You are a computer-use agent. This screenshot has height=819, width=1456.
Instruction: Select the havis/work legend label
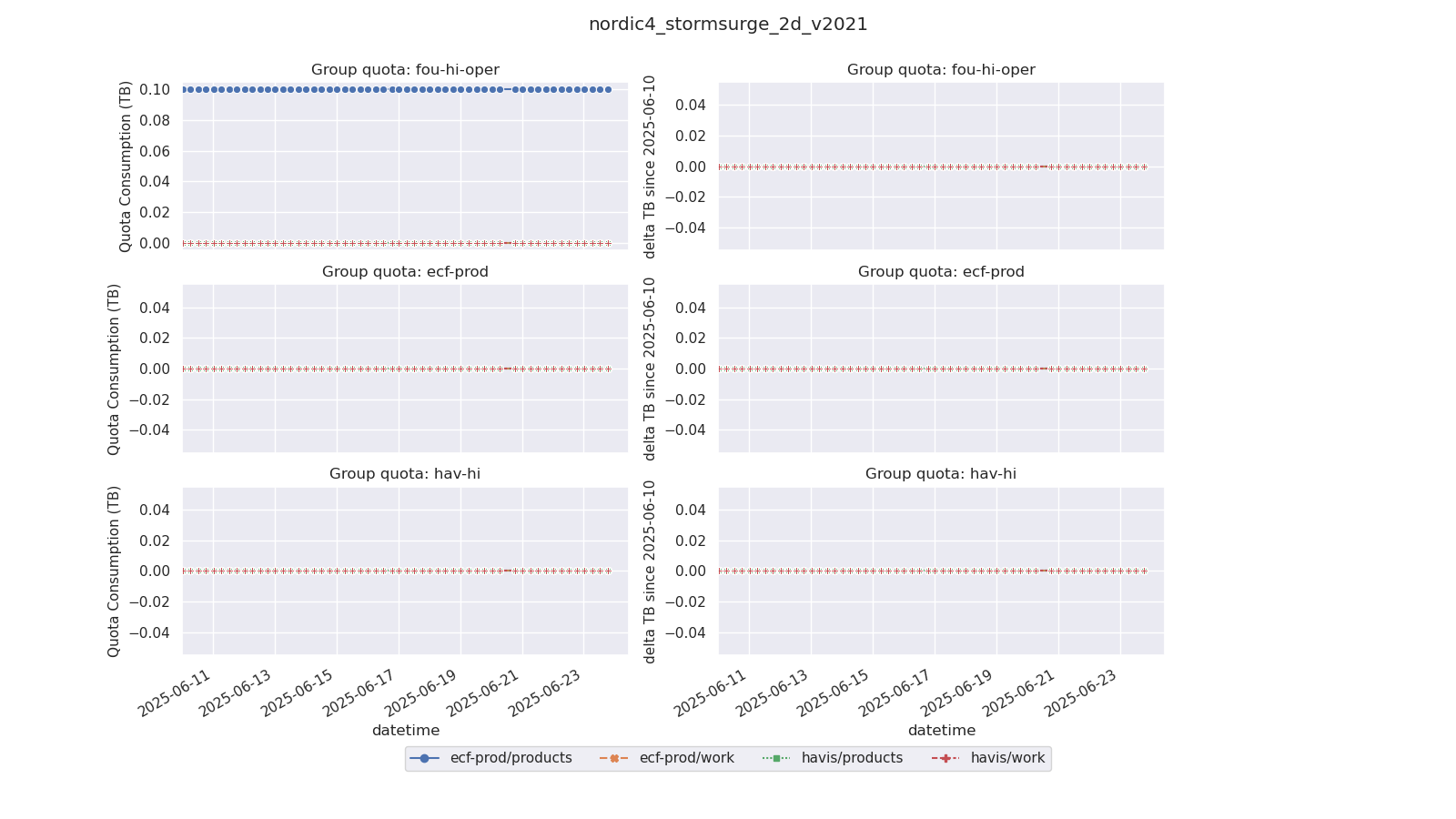pyautogui.click(x=1007, y=758)
